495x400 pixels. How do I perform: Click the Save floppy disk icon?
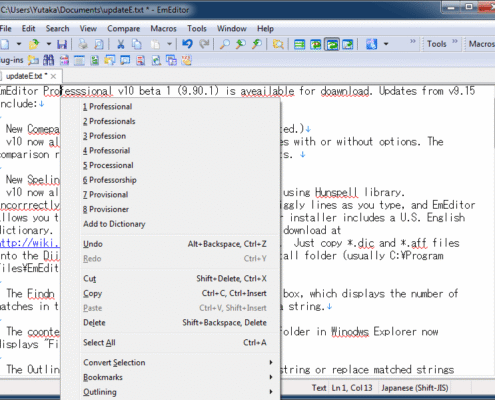pos(62,44)
